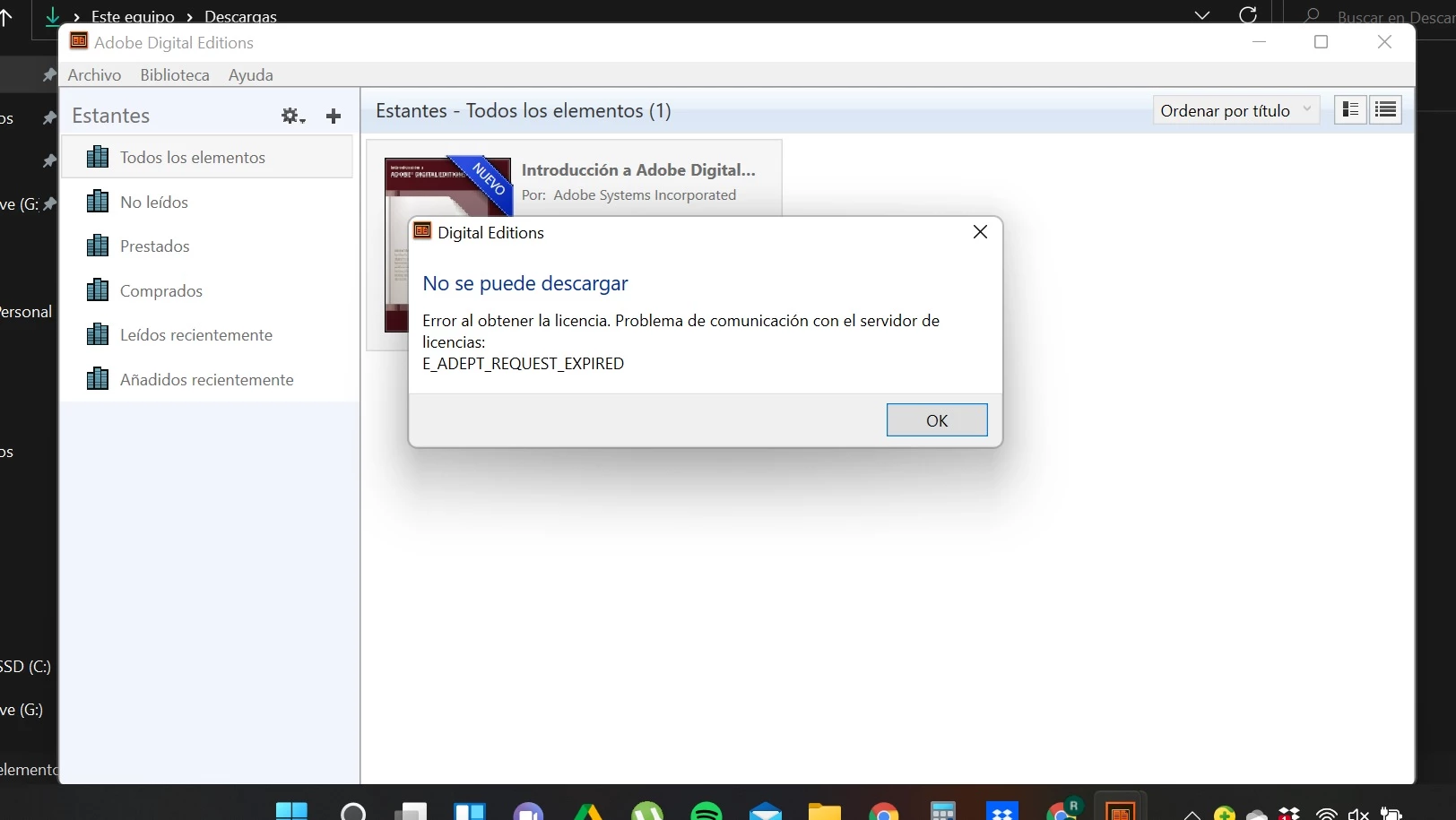The height and width of the screenshot is (820, 1456).
Task: Click the Leídos recientemente bookshelf icon
Action: [98, 334]
